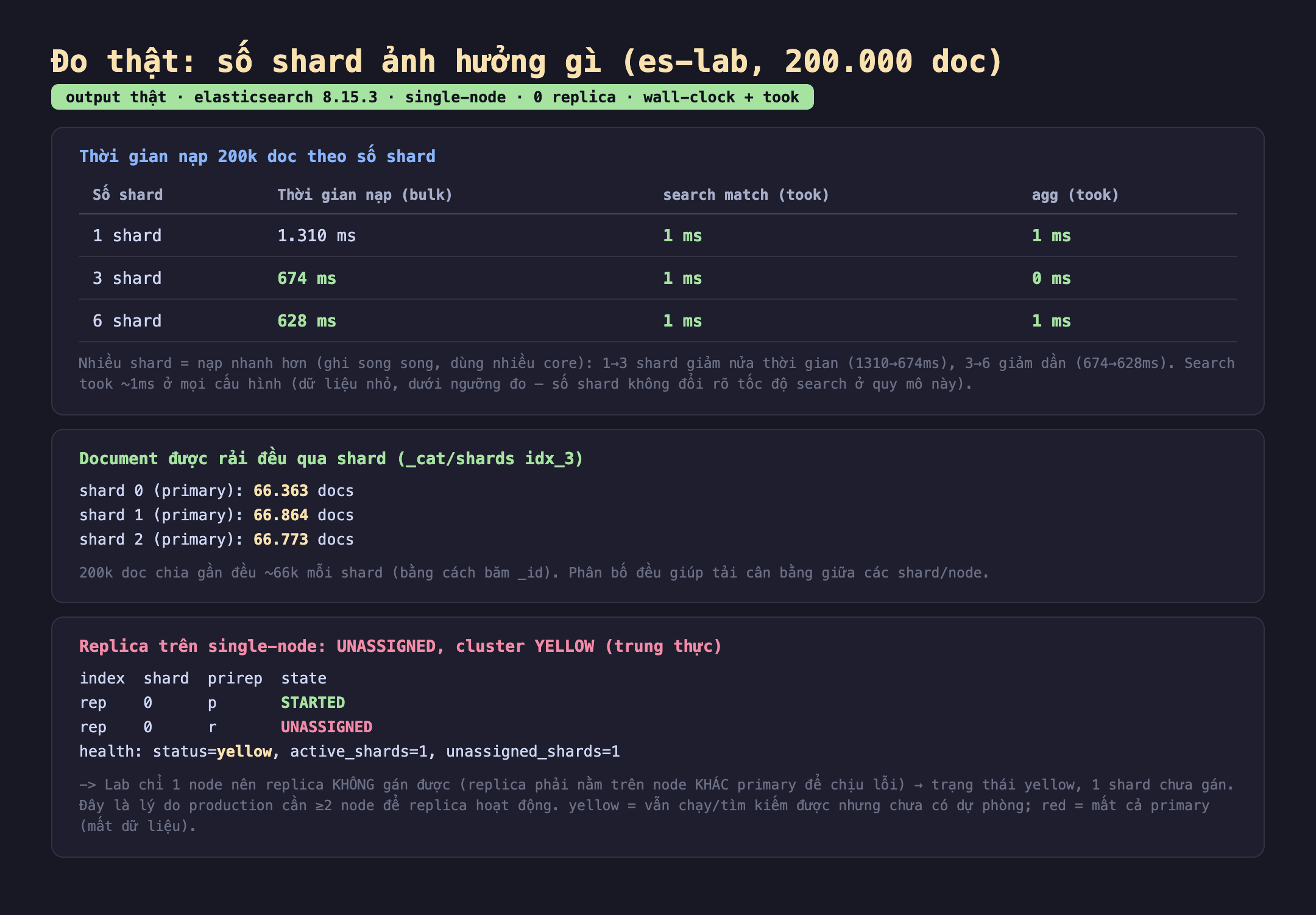
Task: Select the '6 shard' row label
Action: coord(127,320)
